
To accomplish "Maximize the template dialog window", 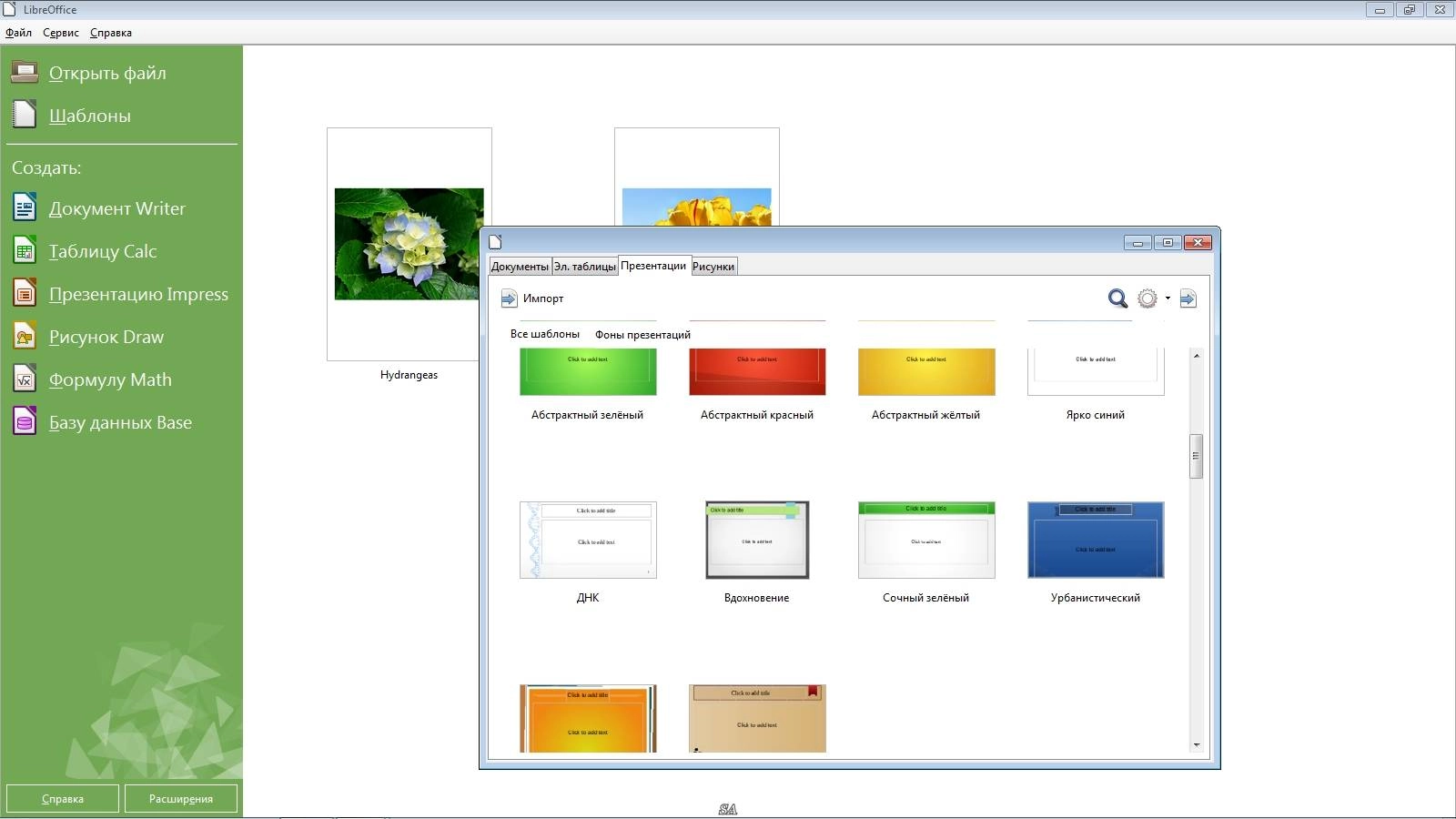I will (1168, 242).
